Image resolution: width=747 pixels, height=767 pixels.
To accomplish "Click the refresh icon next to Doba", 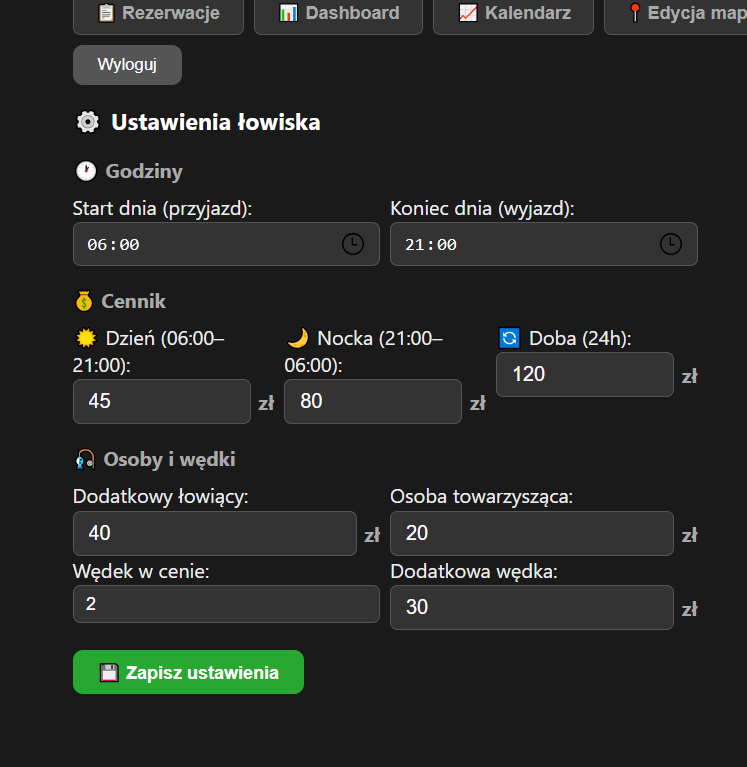I will click(x=509, y=338).
